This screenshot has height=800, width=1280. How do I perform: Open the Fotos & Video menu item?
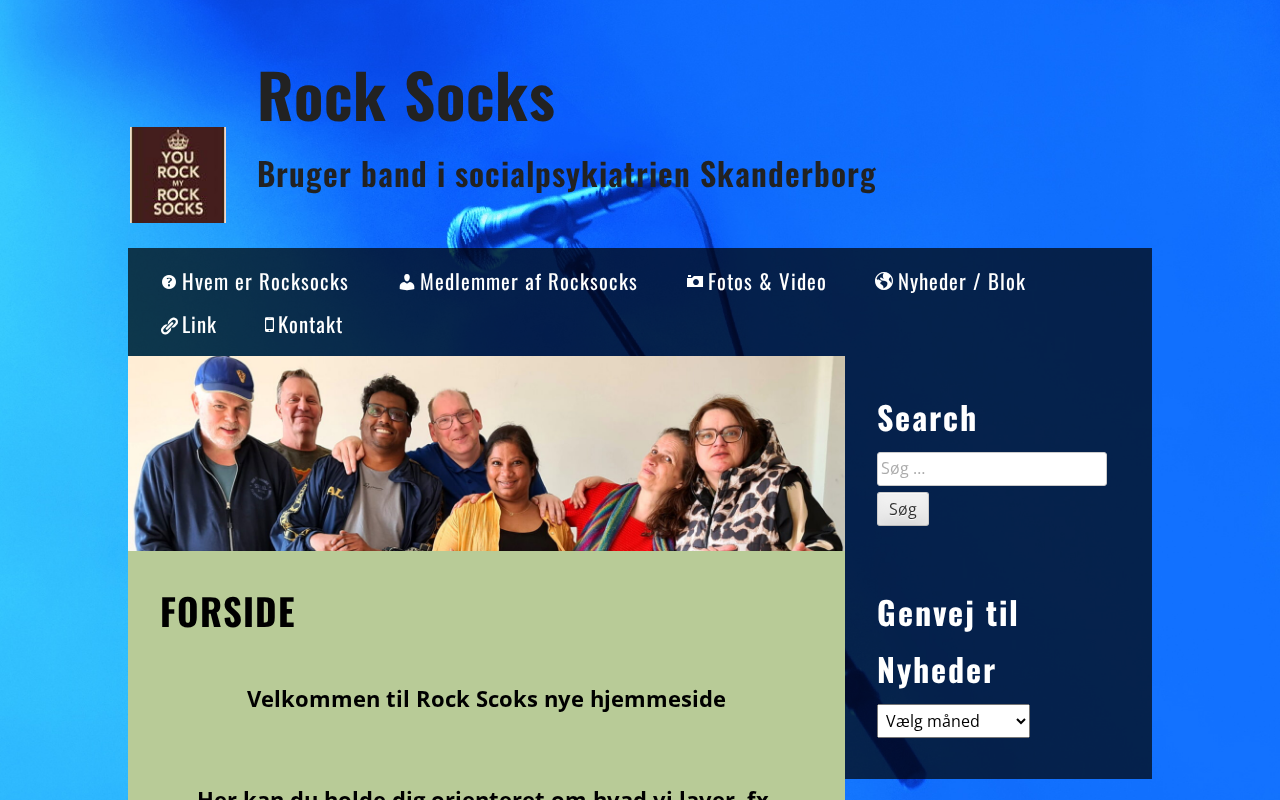(757, 282)
